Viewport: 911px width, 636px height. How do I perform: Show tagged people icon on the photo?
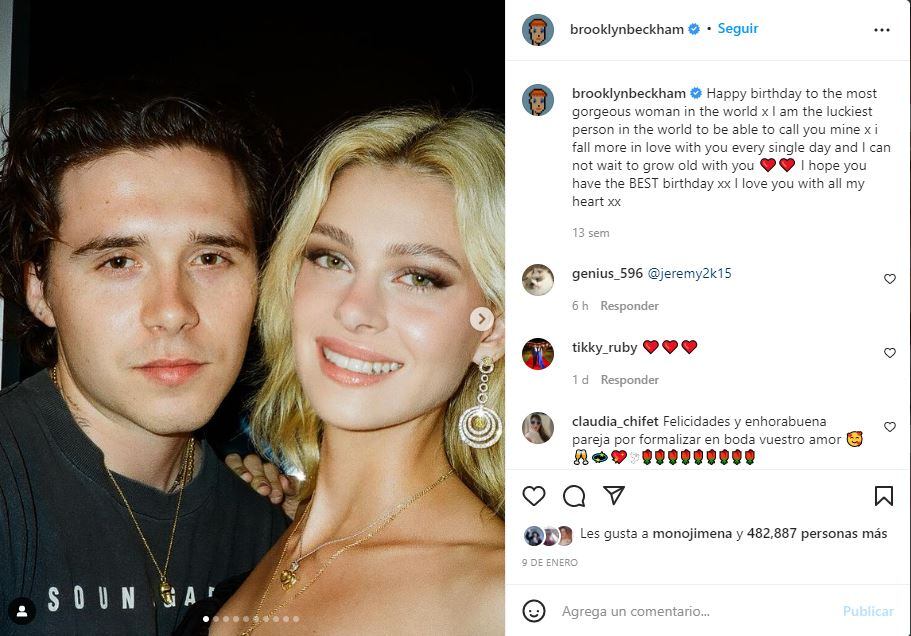(x=22, y=611)
